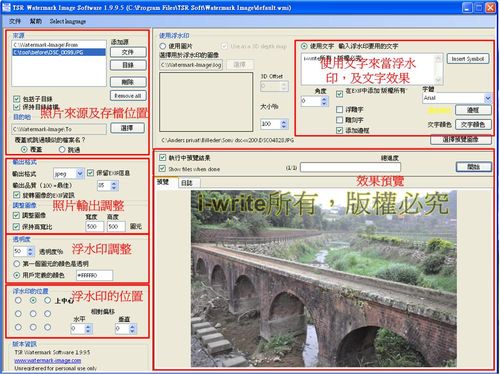Select the C:\Watermark-Image\From source row
This screenshot has width=500, height=374.
coord(59,45)
